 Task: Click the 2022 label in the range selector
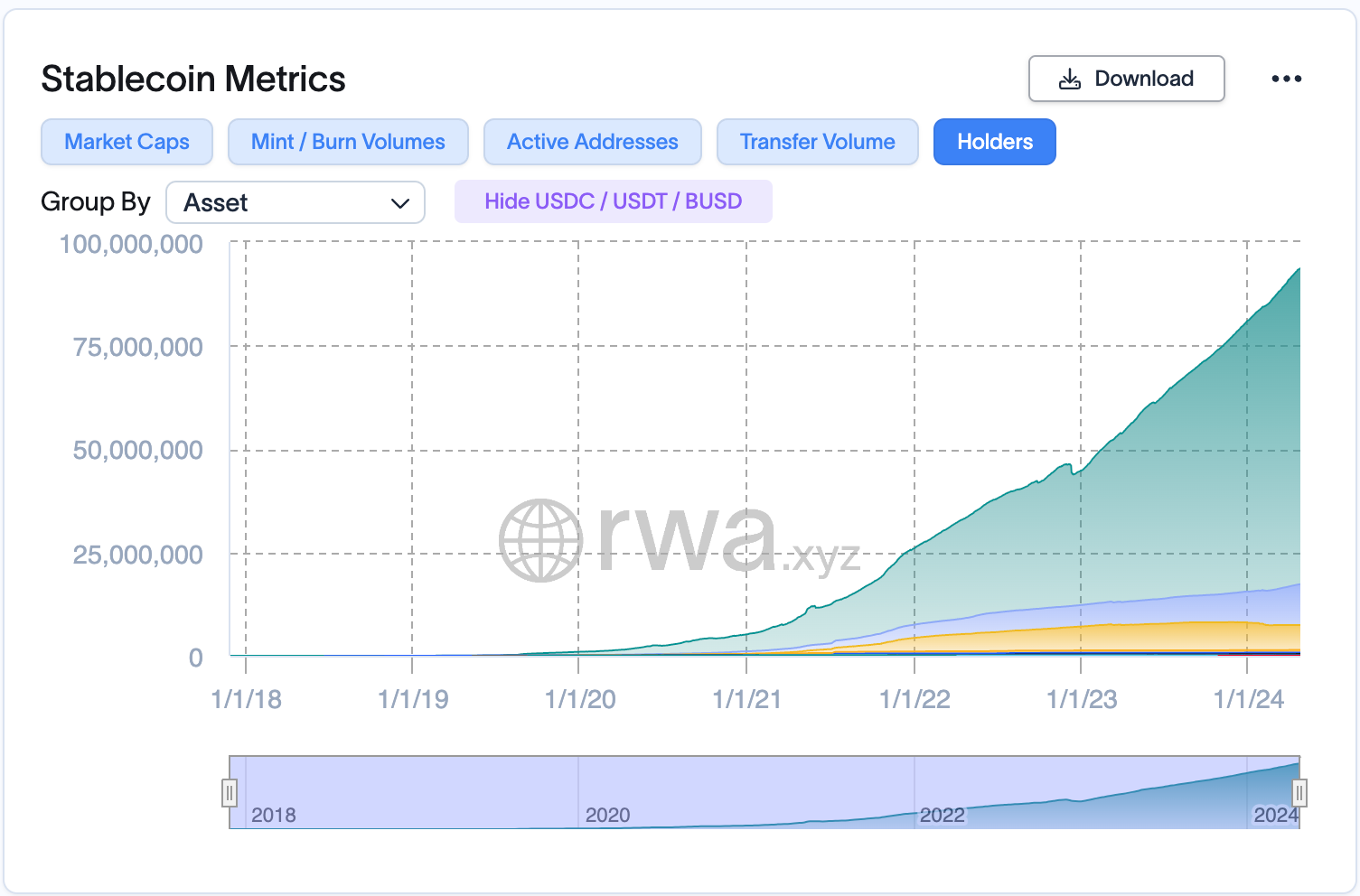pyautogui.click(x=943, y=814)
